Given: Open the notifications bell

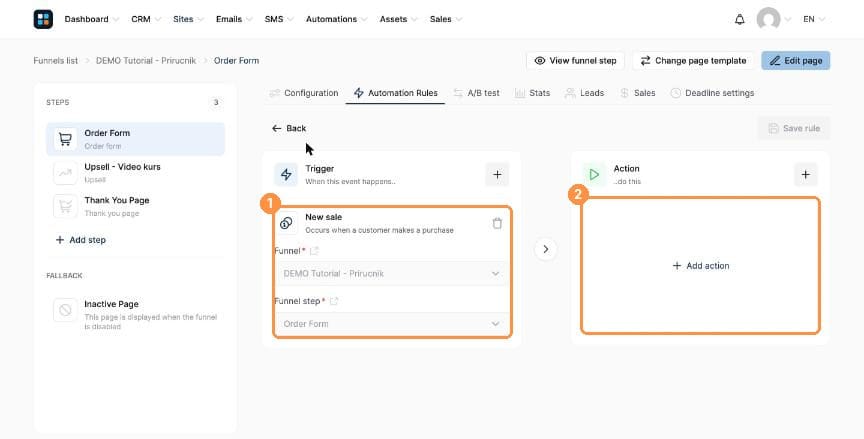Looking at the screenshot, I should coord(739,19).
